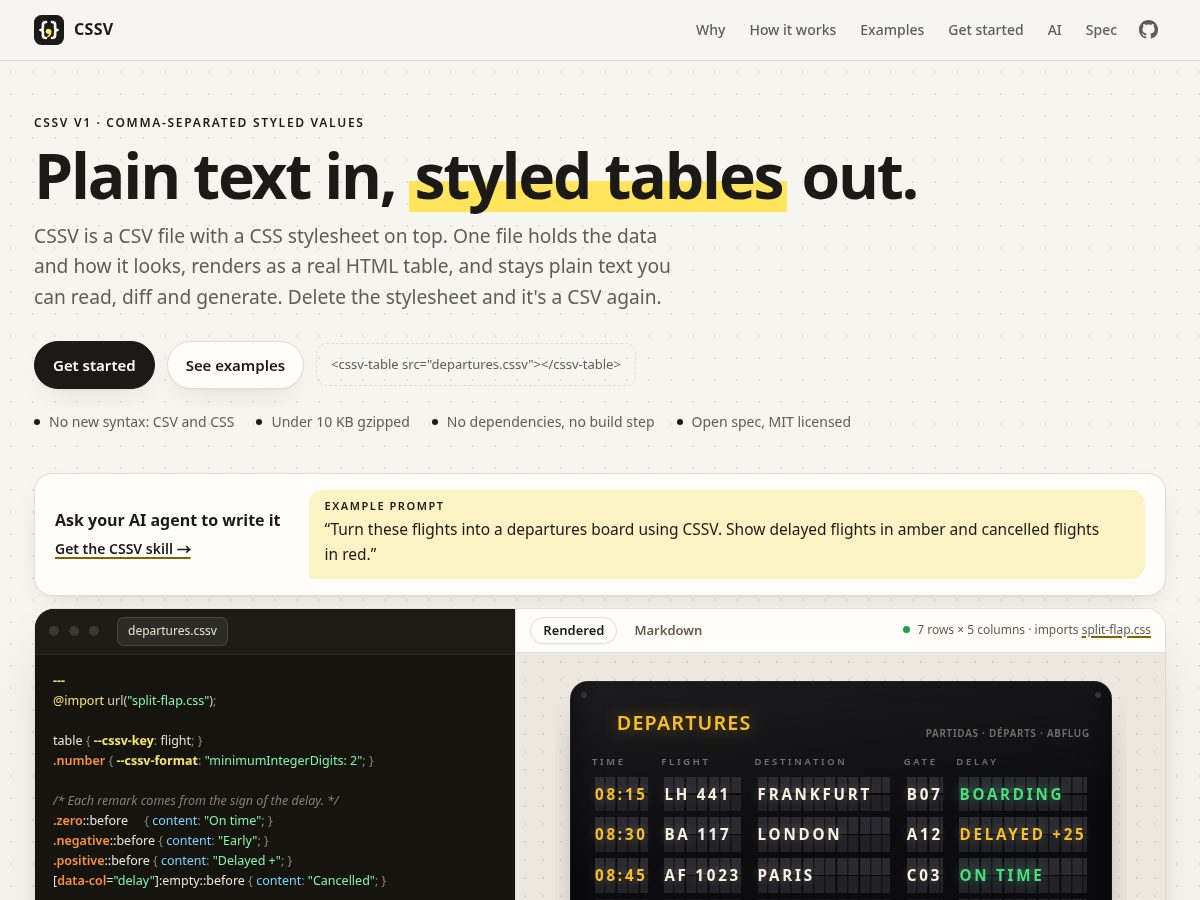The image size is (1200, 900).
Task: Click the dark Get started button
Action: point(94,365)
